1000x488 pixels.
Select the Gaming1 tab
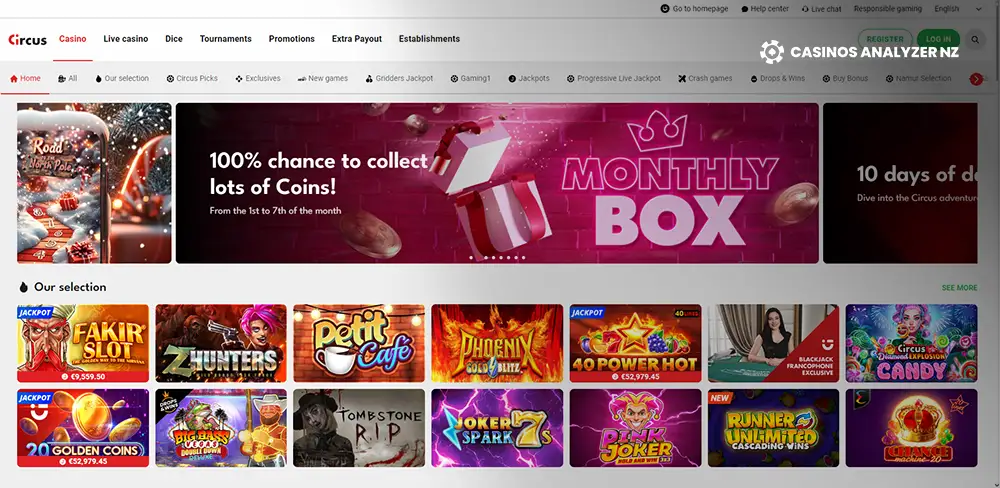pyautogui.click(x=471, y=78)
